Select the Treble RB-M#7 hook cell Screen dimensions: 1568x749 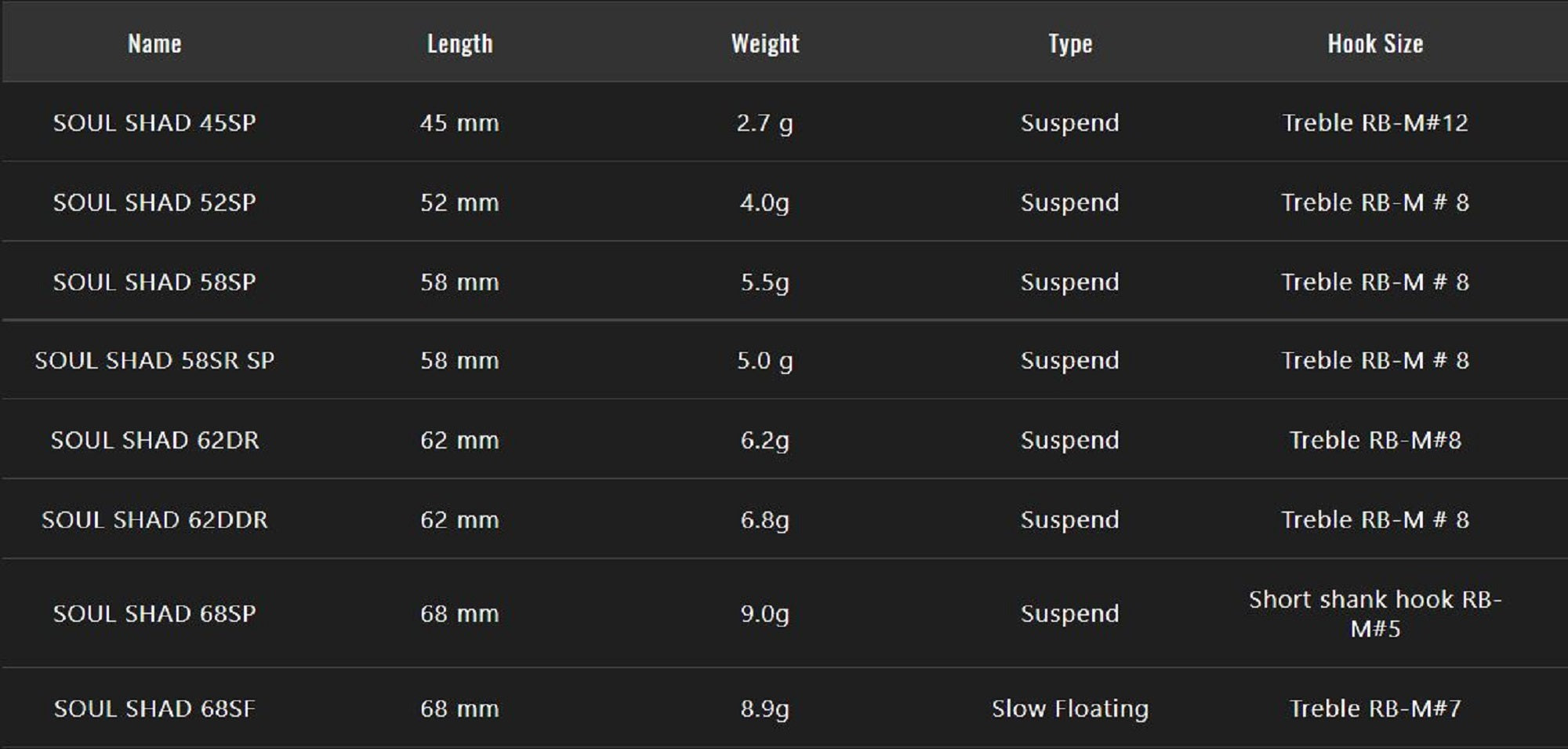point(1375,709)
